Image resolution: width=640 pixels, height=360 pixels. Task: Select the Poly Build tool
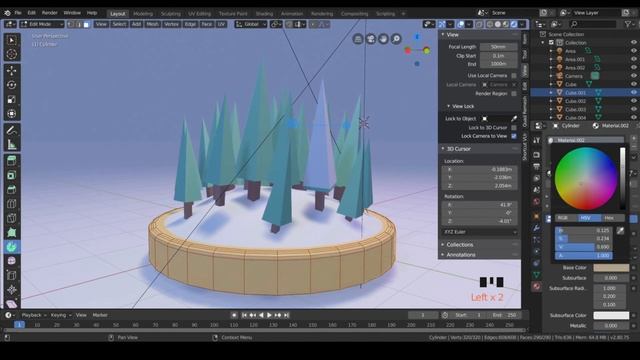coord(11,232)
